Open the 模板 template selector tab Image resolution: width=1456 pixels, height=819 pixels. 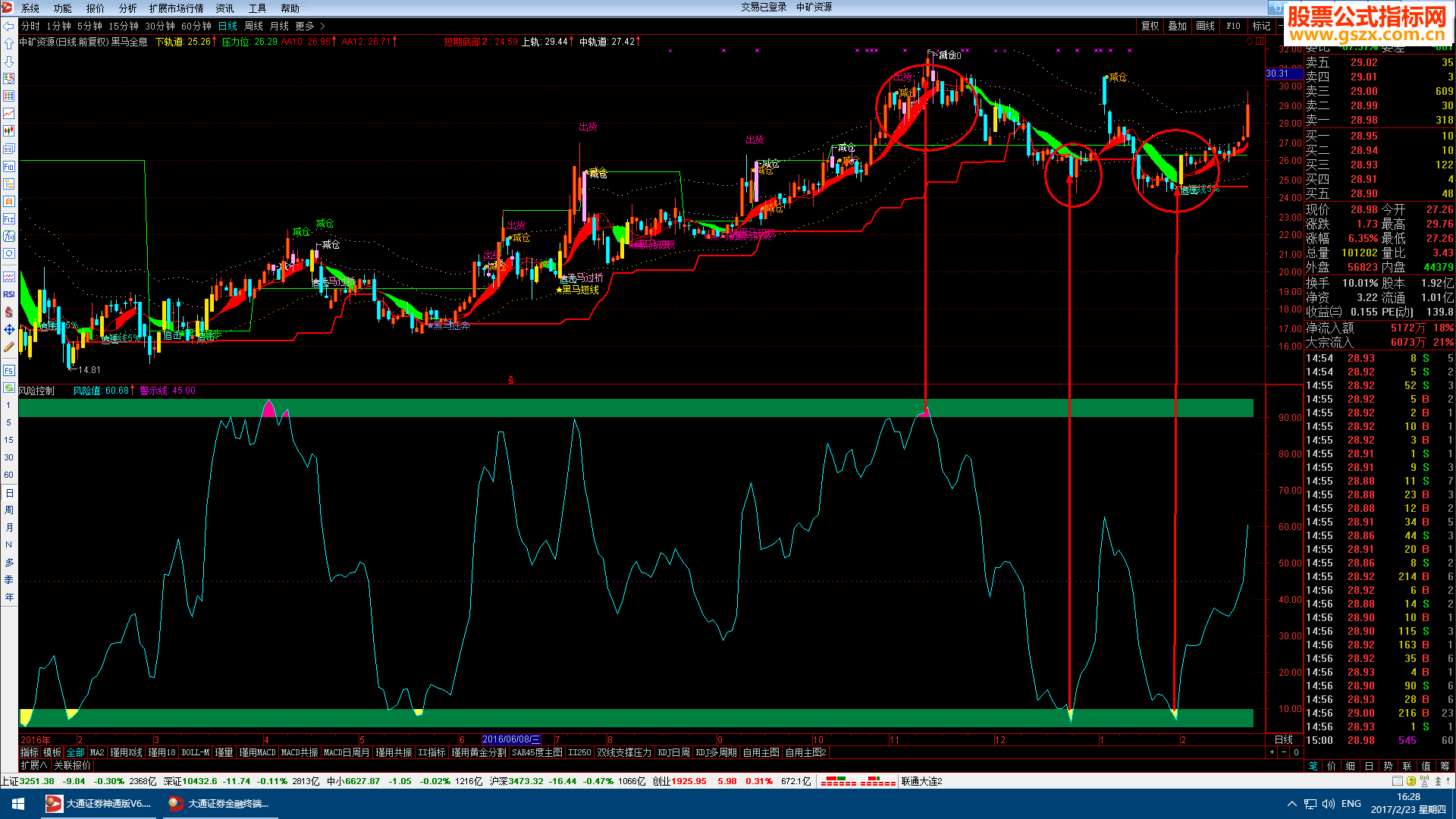tap(52, 752)
